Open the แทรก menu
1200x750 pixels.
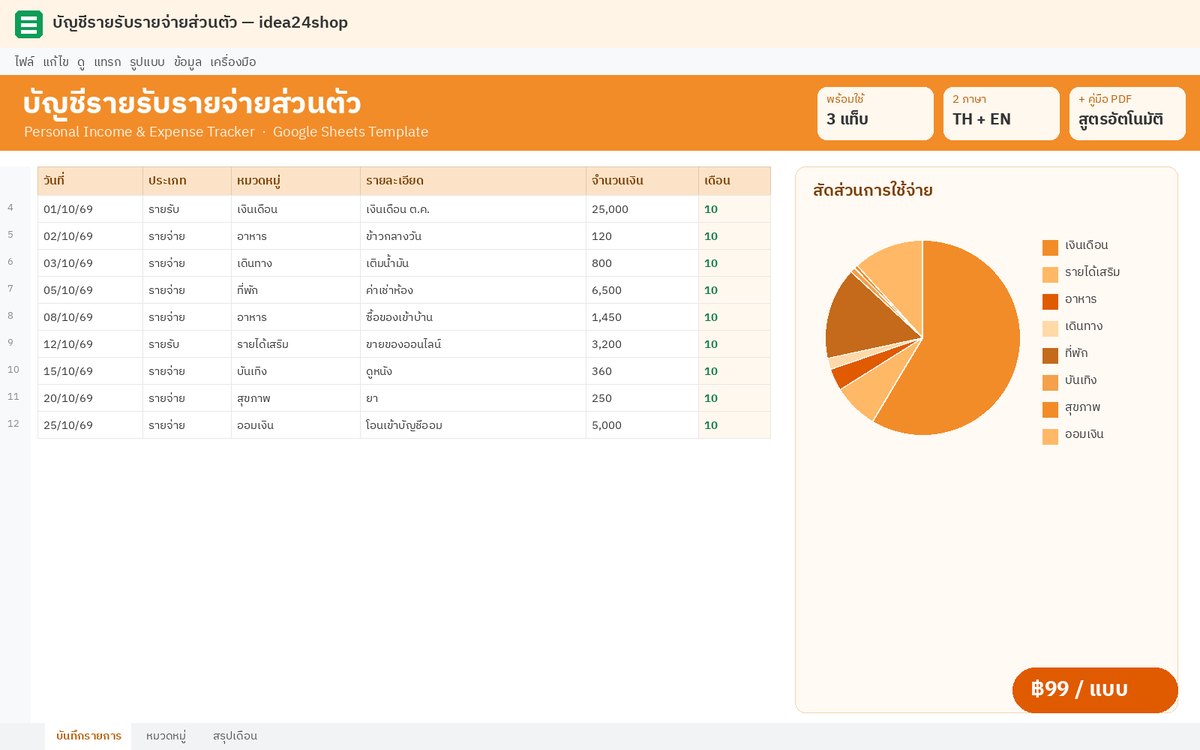107,62
